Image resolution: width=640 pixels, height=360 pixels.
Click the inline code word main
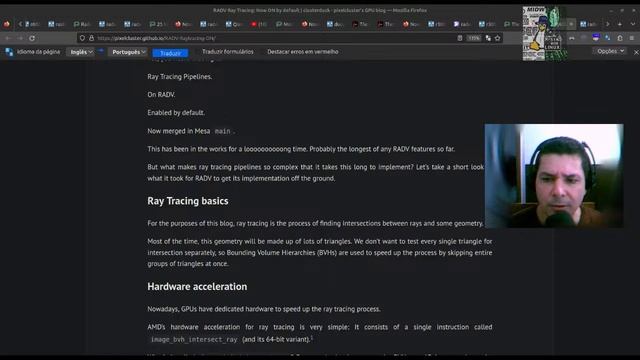222,131
